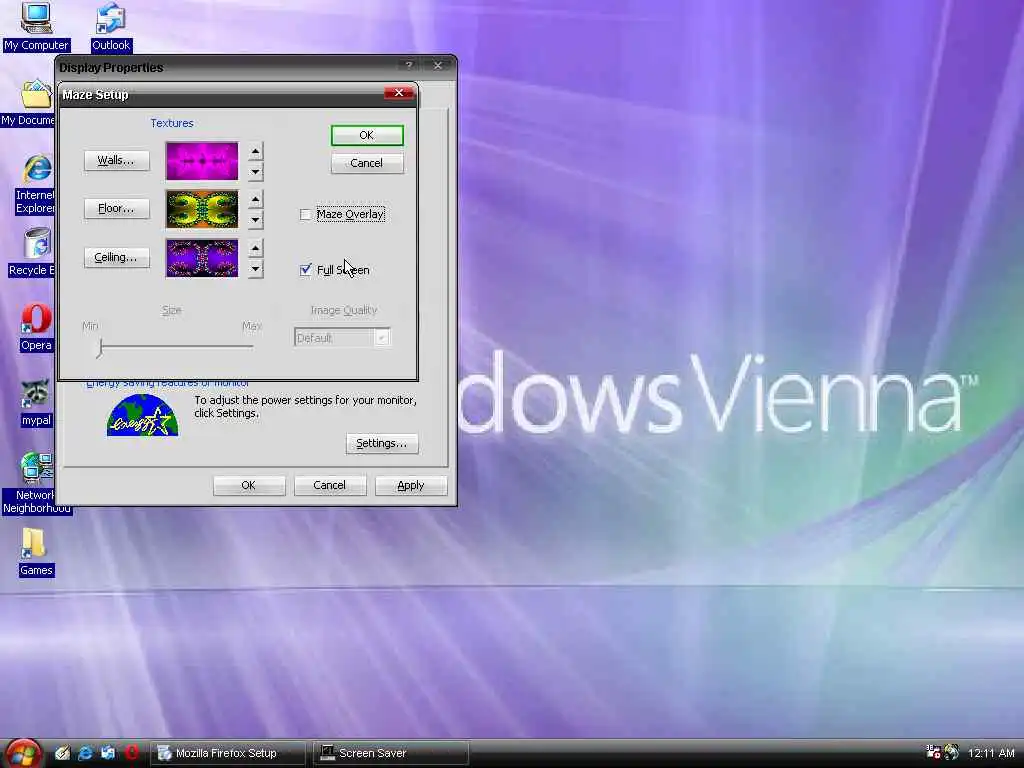The width and height of the screenshot is (1024, 768).
Task: Switch to Screen Saver taskbar item
Action: point(391,753)
